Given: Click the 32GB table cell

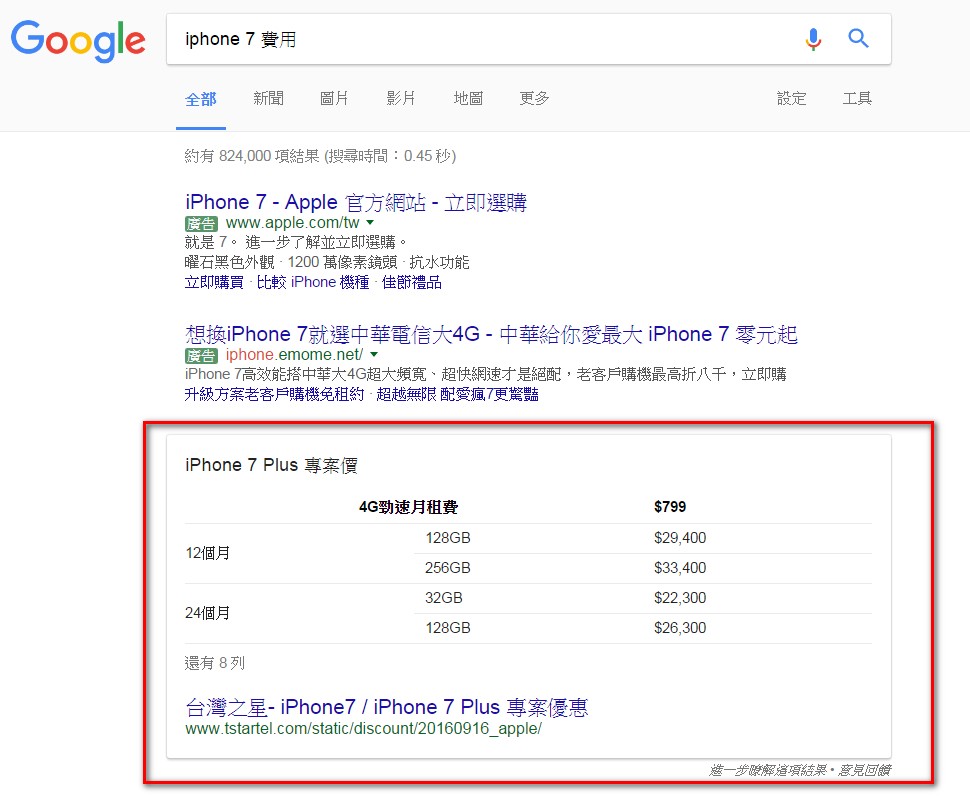Looking at the screenshot, I should pyautogui.click(x=444, y=598).
